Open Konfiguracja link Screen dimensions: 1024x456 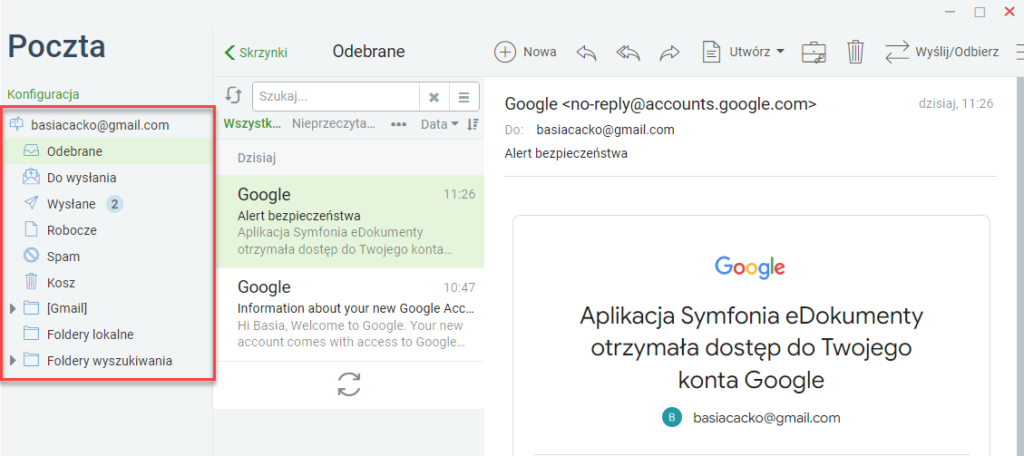[43, 95]
